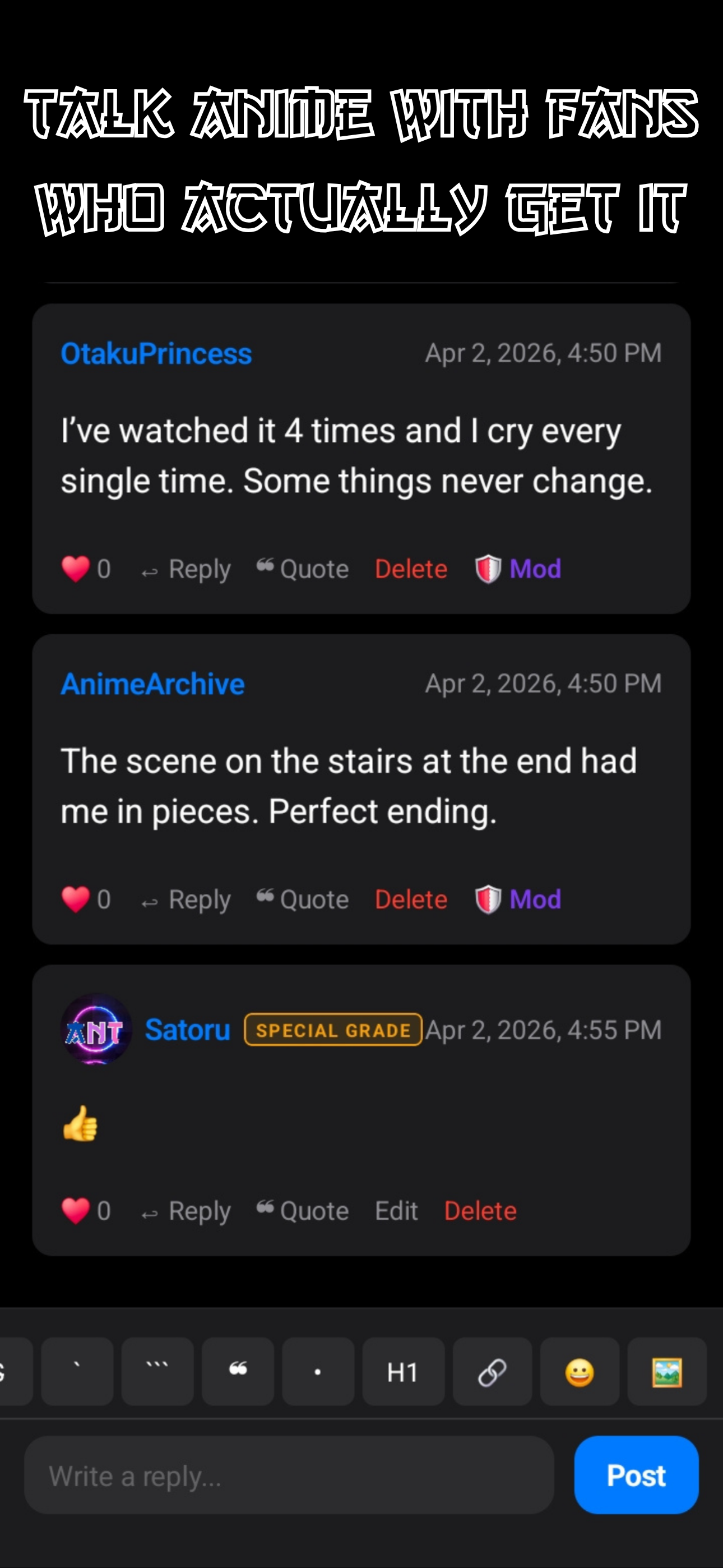Image resolution: width=723 pixels, height=1568 pixels.
Task: Like OtakuPrincess's comment with the heart
Action: pos(76,569)
